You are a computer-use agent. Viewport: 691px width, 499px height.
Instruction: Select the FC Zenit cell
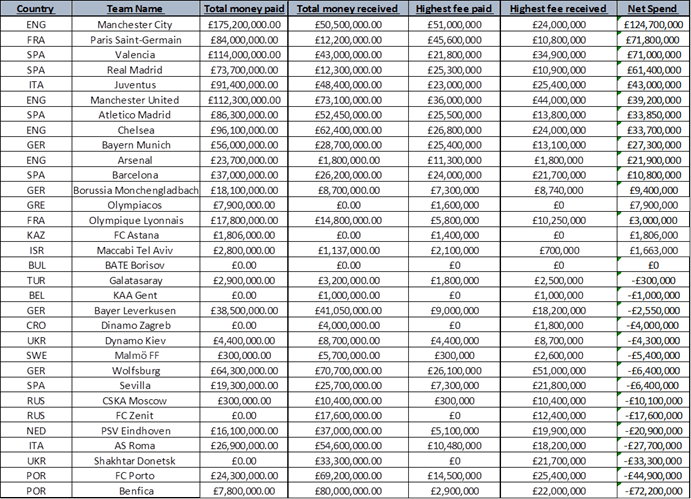[x=135, y=415]
